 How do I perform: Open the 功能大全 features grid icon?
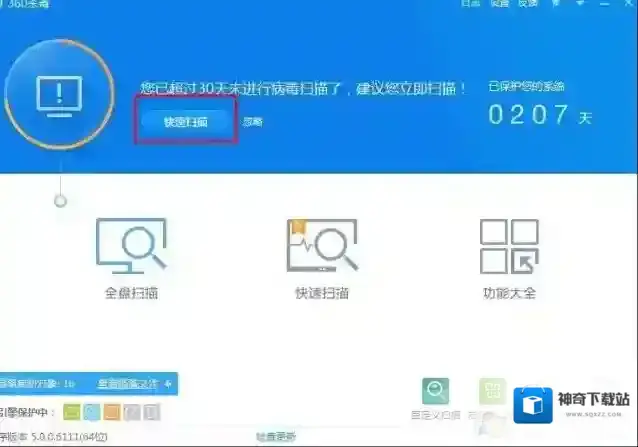click(x=509, y=245)
